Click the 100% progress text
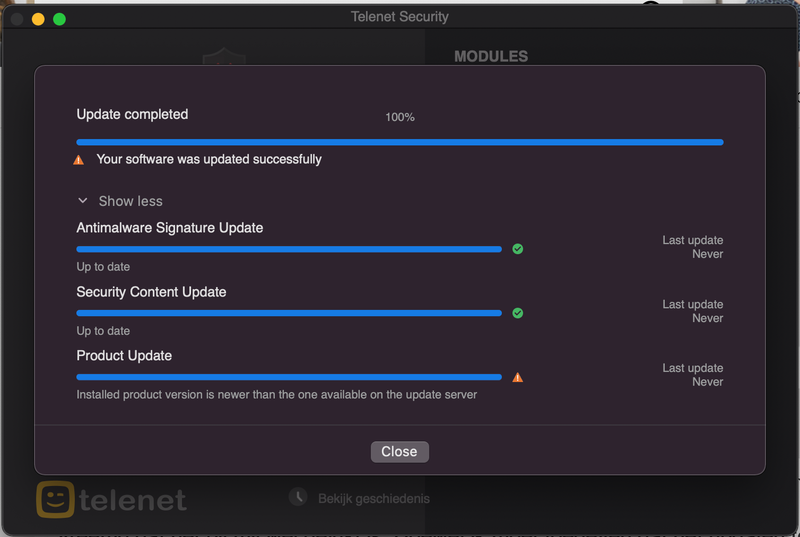 pos(400,117)
